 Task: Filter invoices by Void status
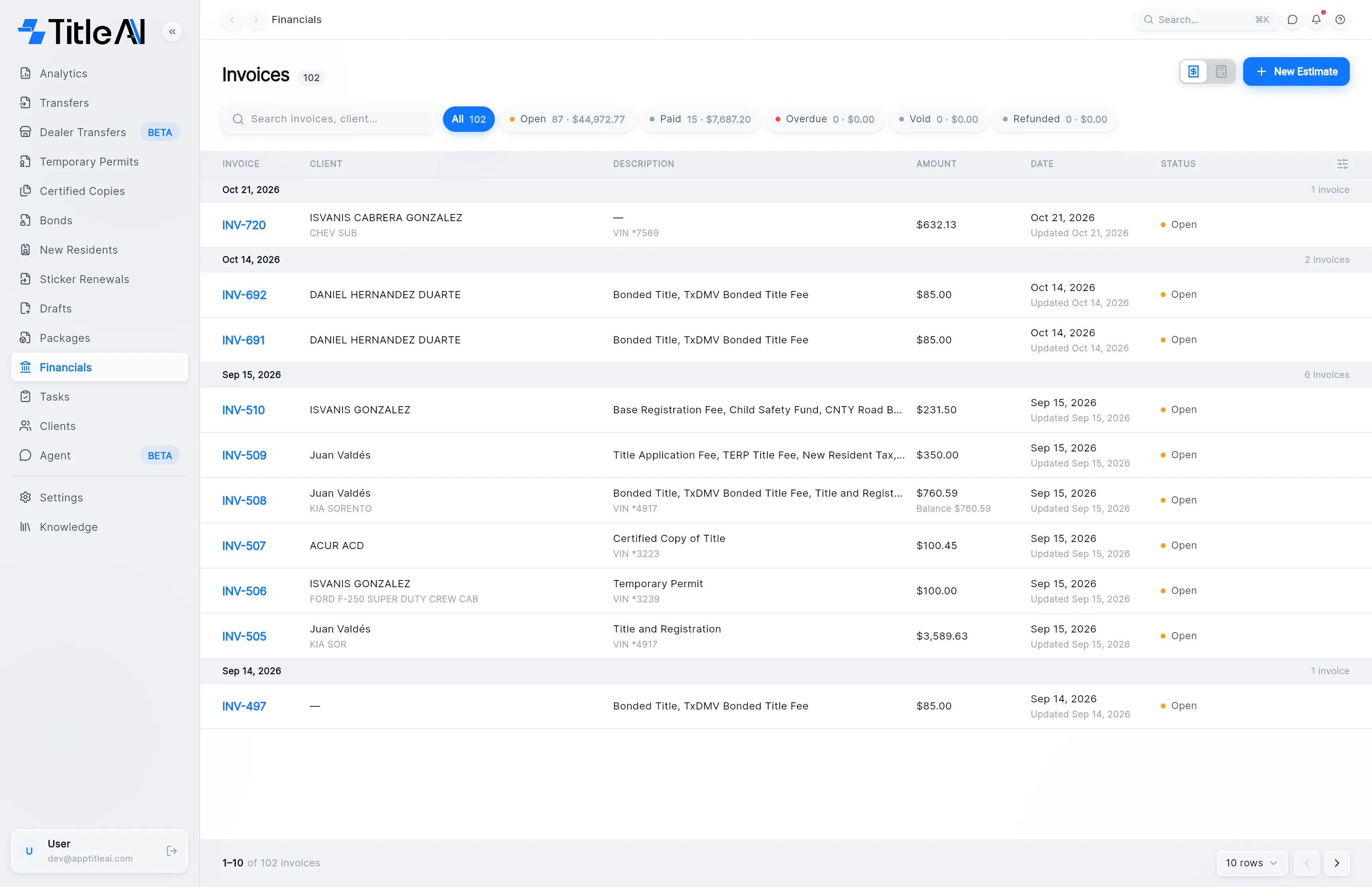point(938,119)
